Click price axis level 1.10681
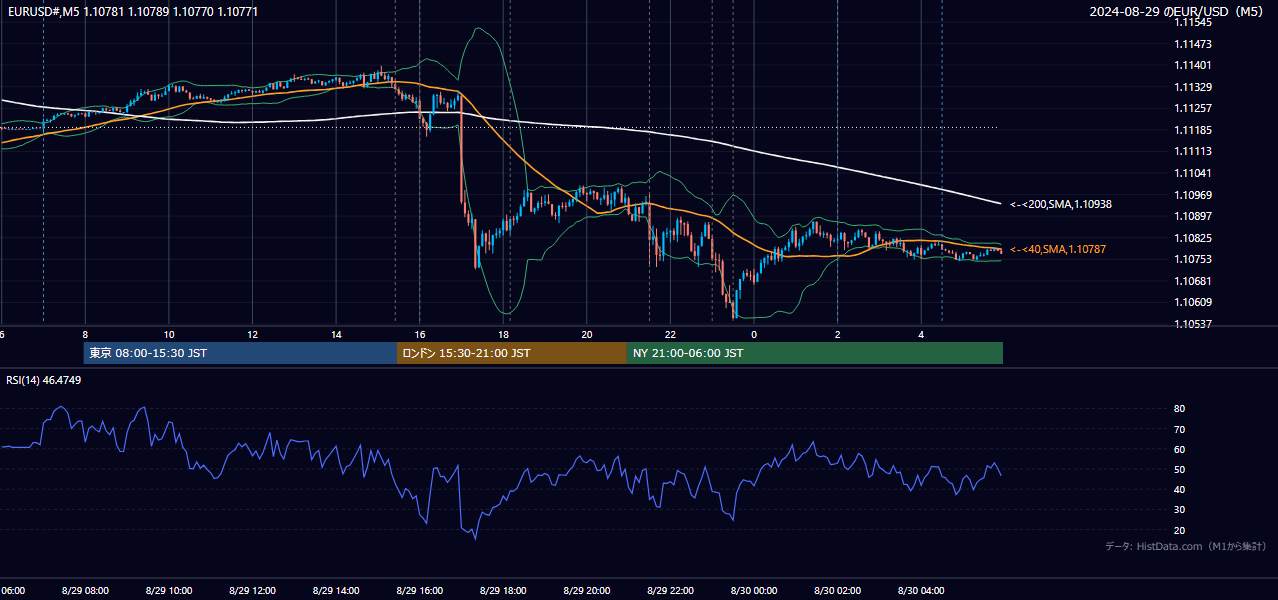The image size is (1278, 600). point(1192,281)
